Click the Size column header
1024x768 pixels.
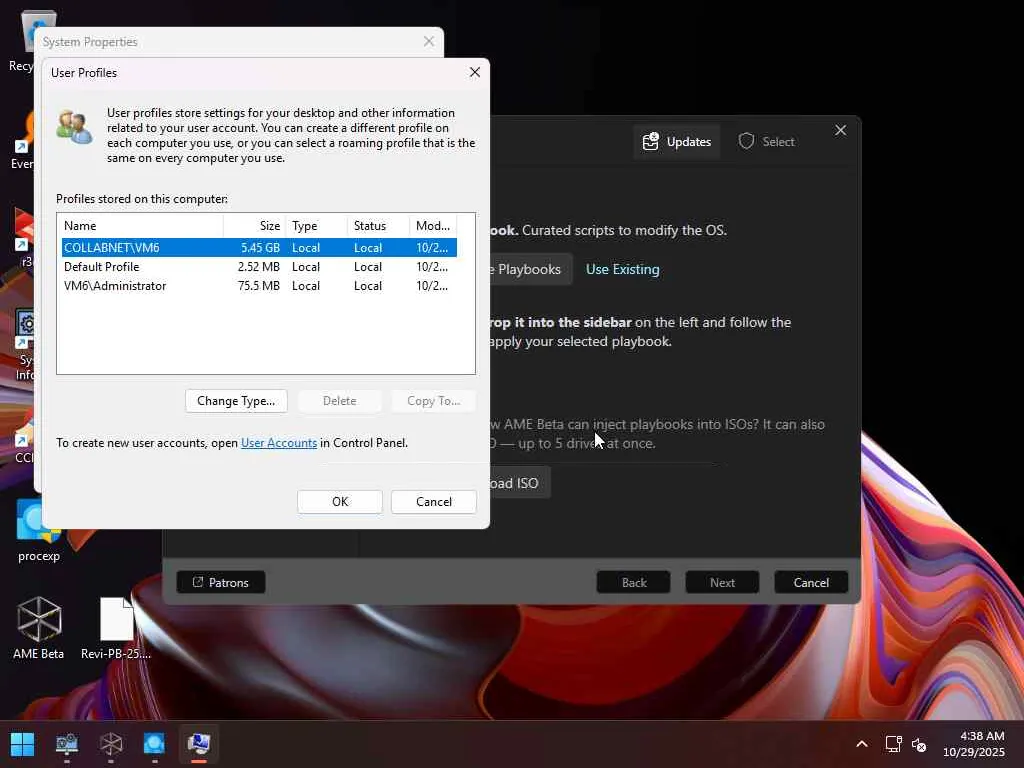255,226
